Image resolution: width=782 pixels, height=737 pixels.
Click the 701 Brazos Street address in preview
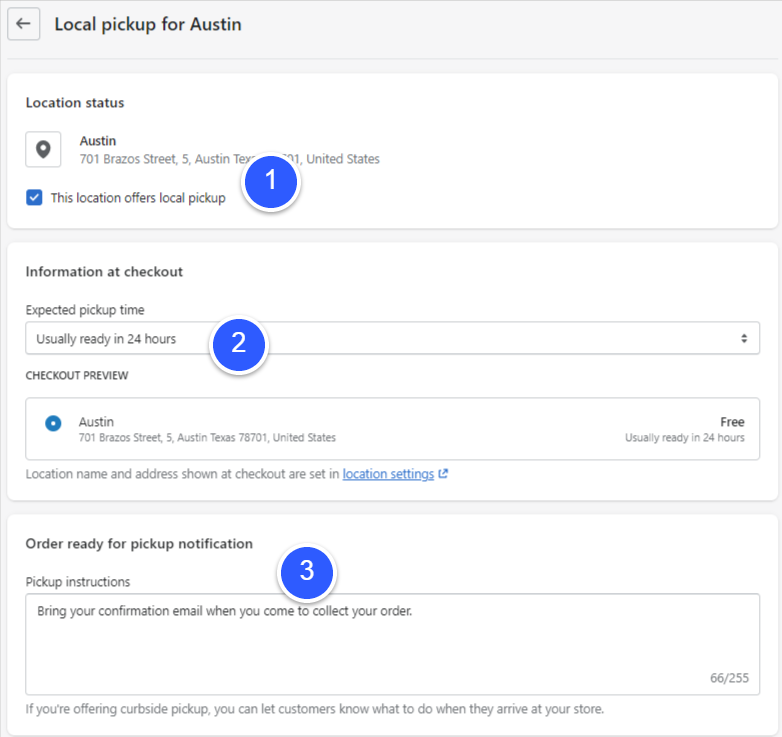pyautogui.click(x=207, y=438)
